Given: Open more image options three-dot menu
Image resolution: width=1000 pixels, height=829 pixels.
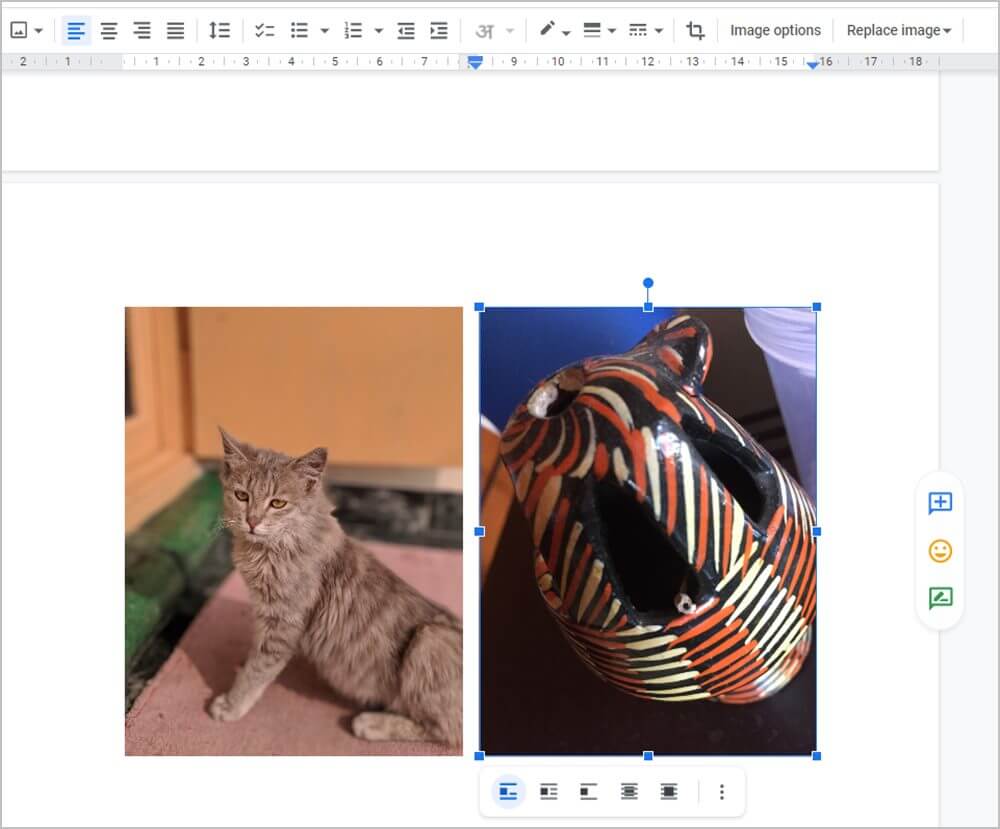Looking at the screenshot, I should (722, 792).
